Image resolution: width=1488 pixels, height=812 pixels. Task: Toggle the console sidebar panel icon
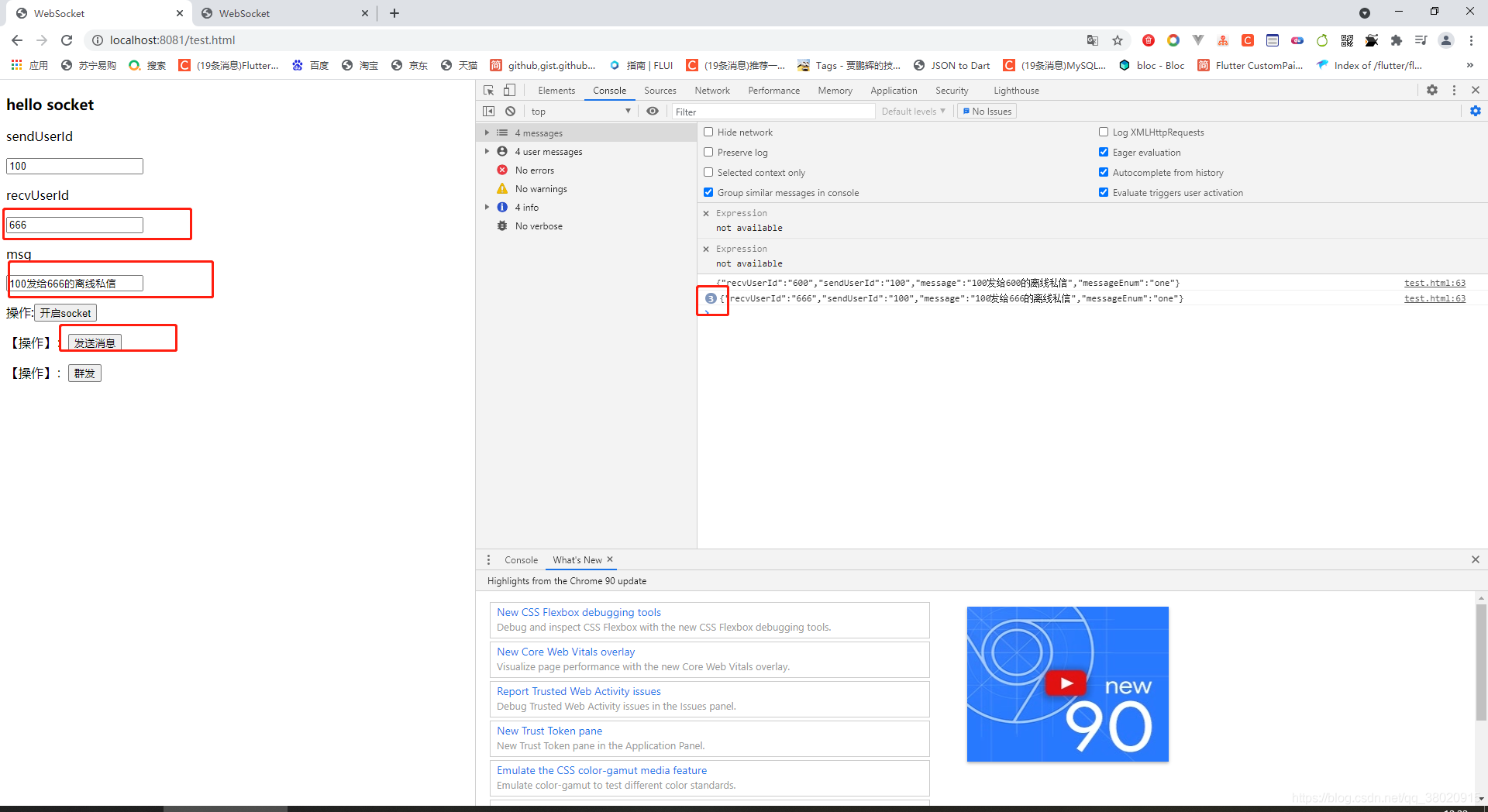pyautogui.click(x=488, y=112)
